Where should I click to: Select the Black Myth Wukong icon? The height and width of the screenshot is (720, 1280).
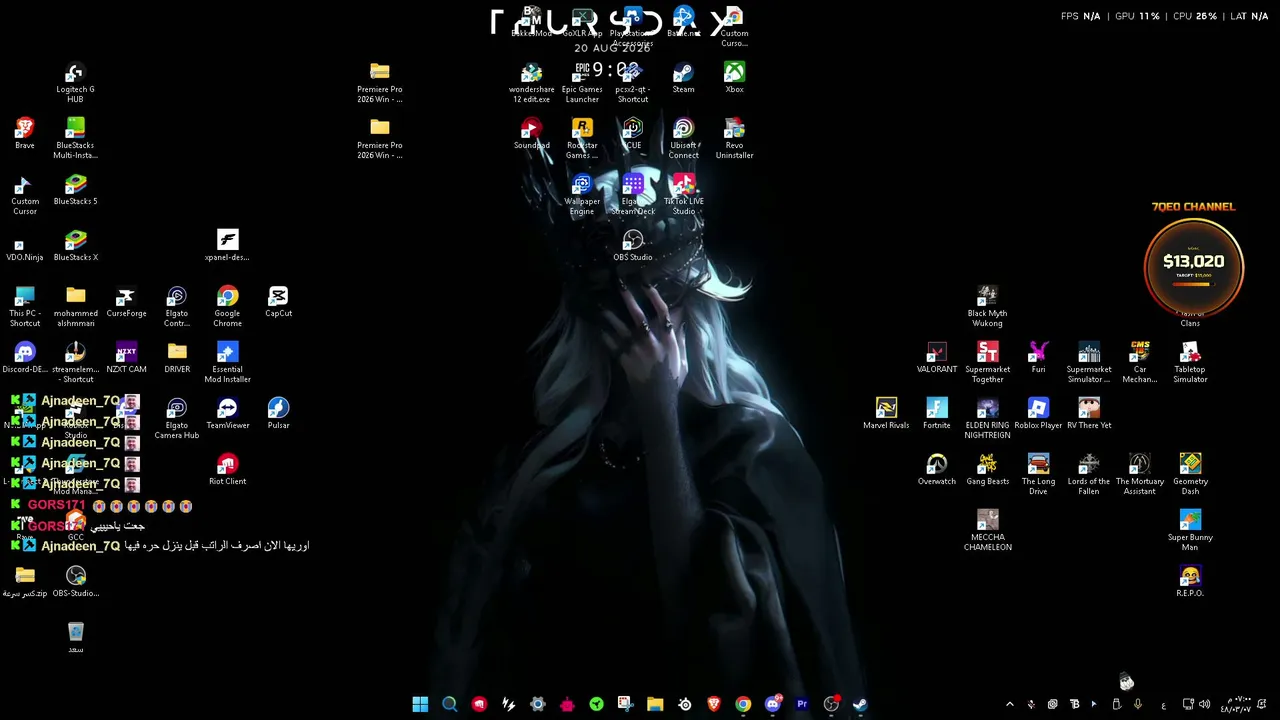tap(987, 307)
